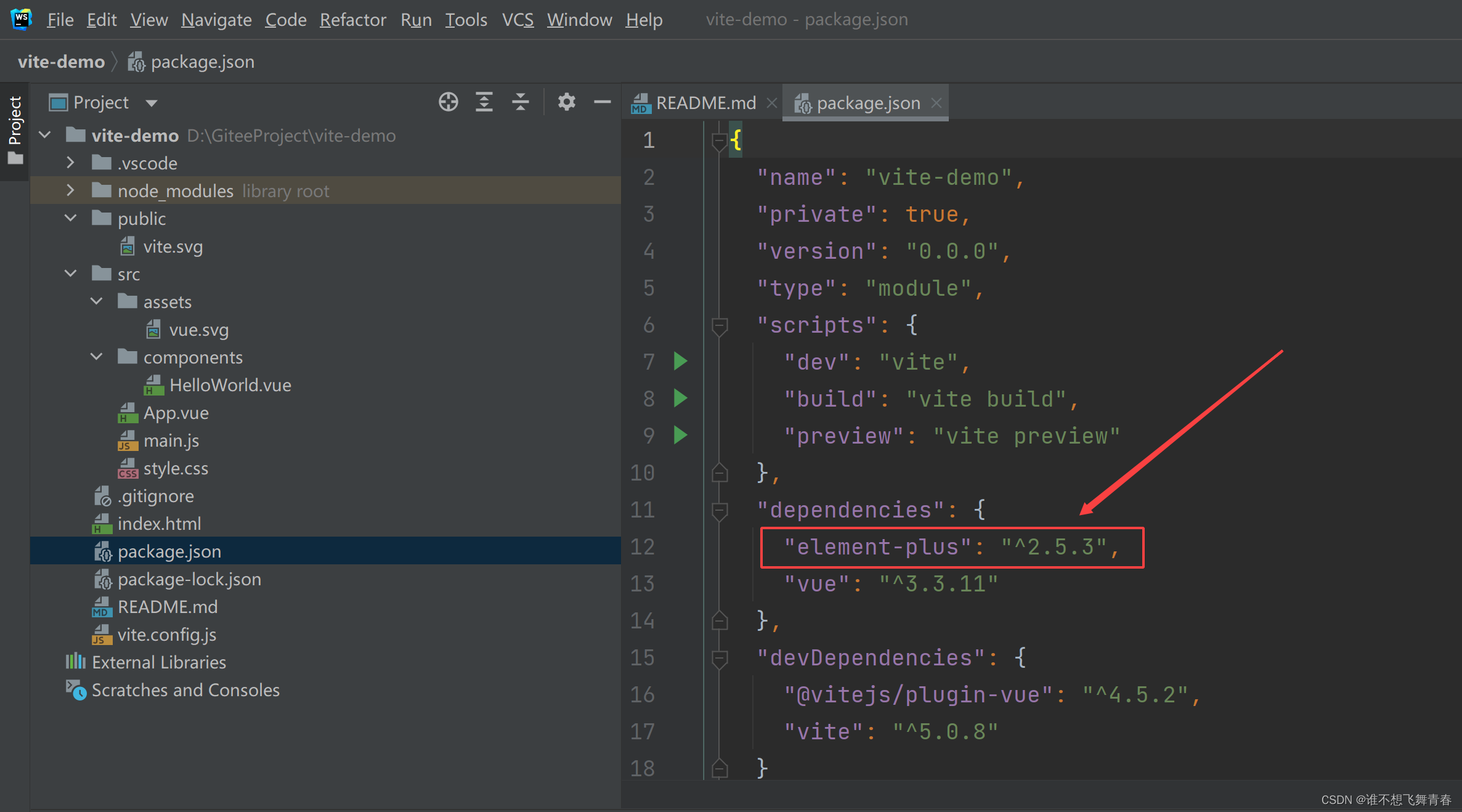
Task: Click the locate/select opened file target icon
Action: point(448,102)
